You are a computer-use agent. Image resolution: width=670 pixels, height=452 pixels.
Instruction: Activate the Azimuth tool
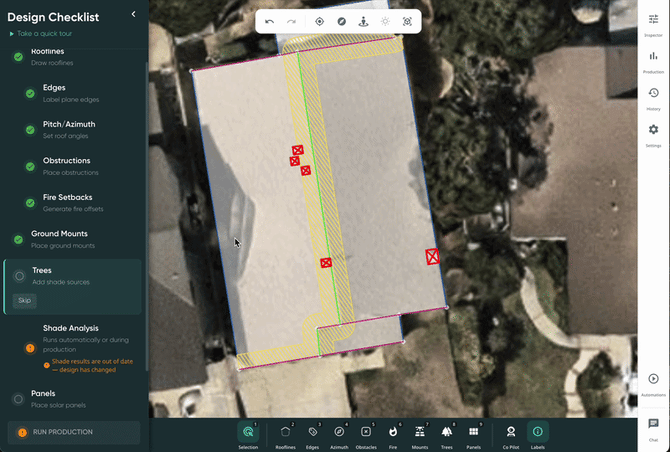pyautogui.click(x=339, y=435)
